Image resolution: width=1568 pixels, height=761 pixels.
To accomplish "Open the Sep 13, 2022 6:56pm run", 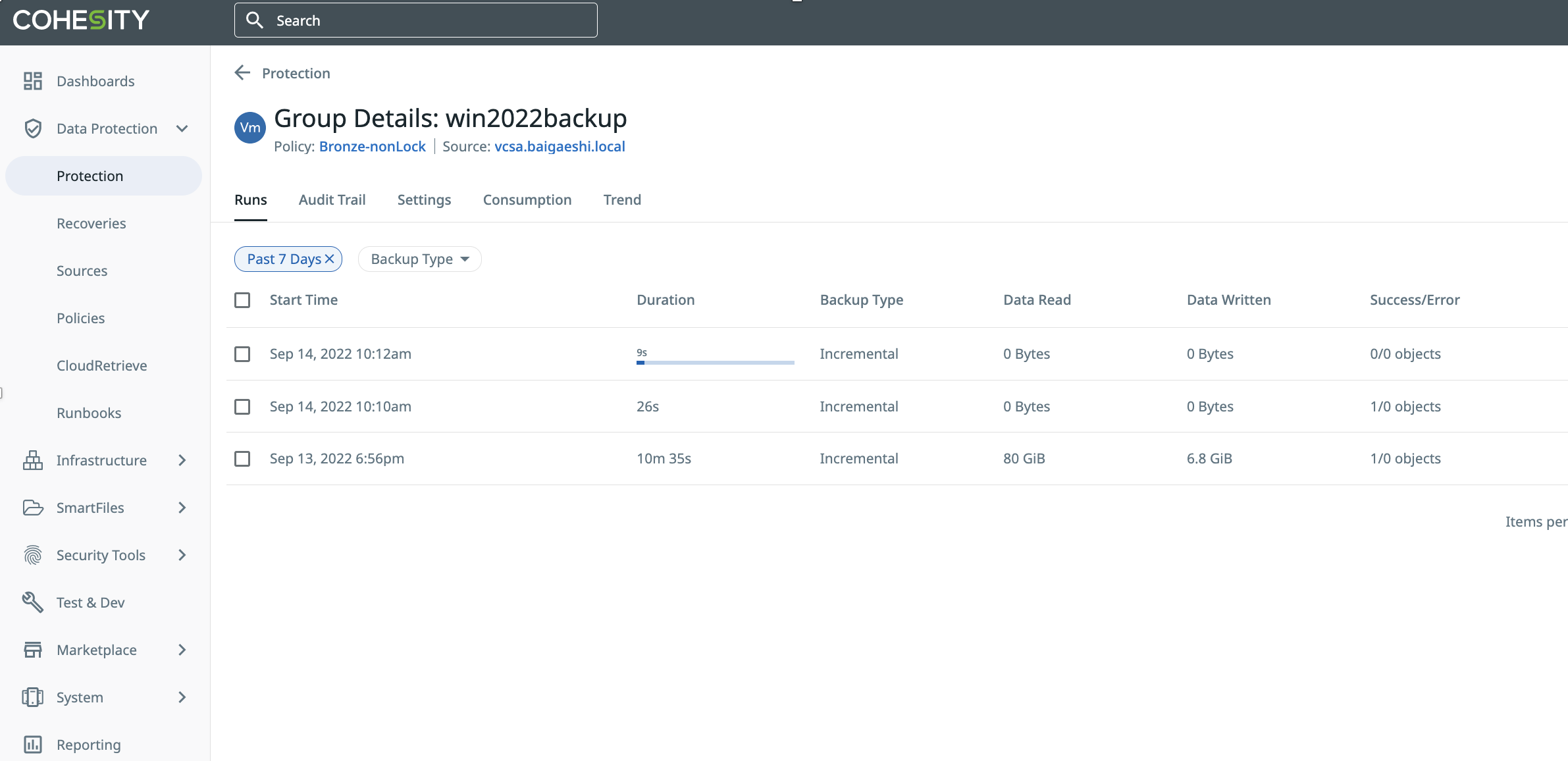I will tap(337, 458).
